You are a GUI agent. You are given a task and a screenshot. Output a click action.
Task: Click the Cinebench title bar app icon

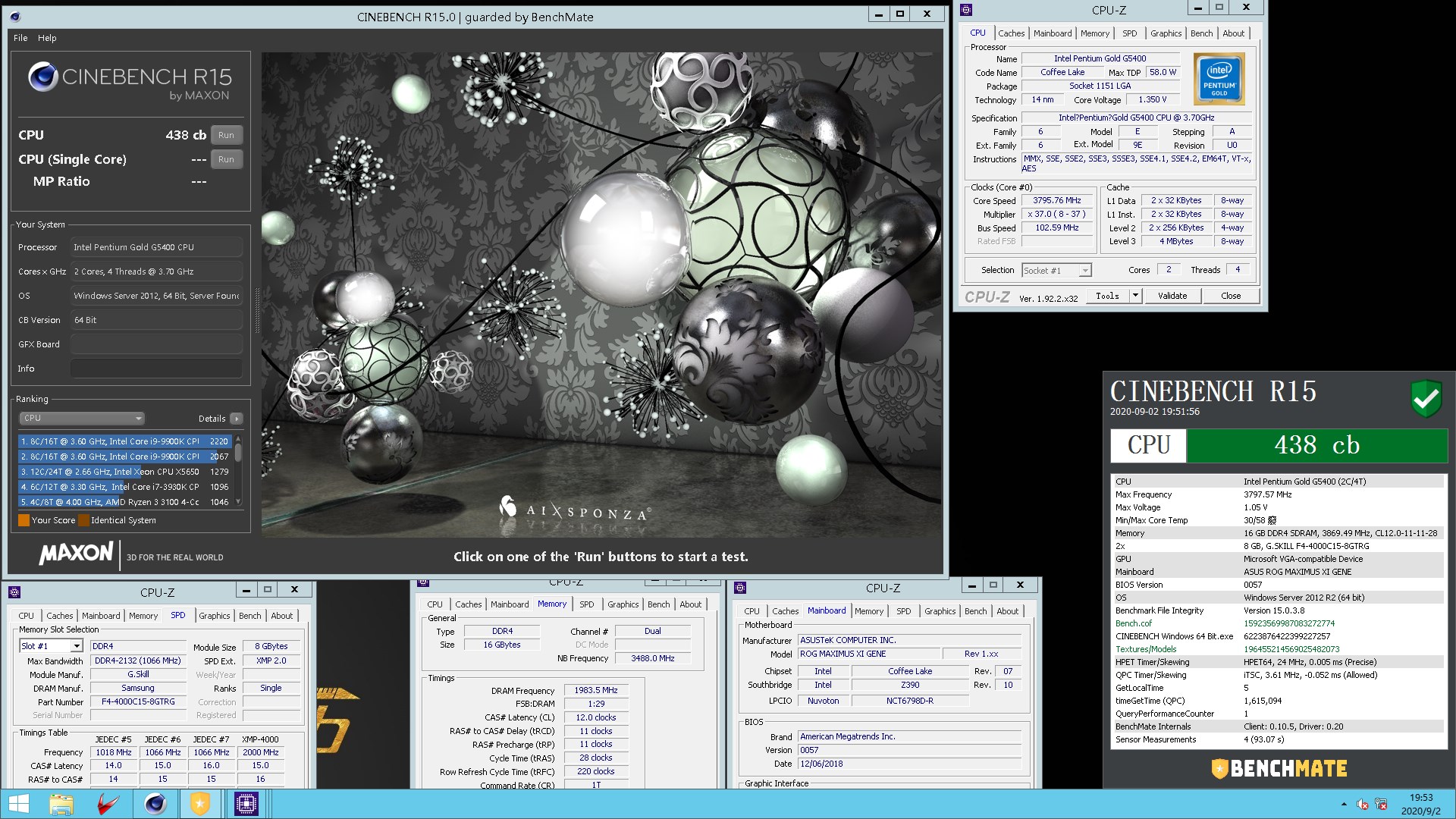[x=16, y=17]
